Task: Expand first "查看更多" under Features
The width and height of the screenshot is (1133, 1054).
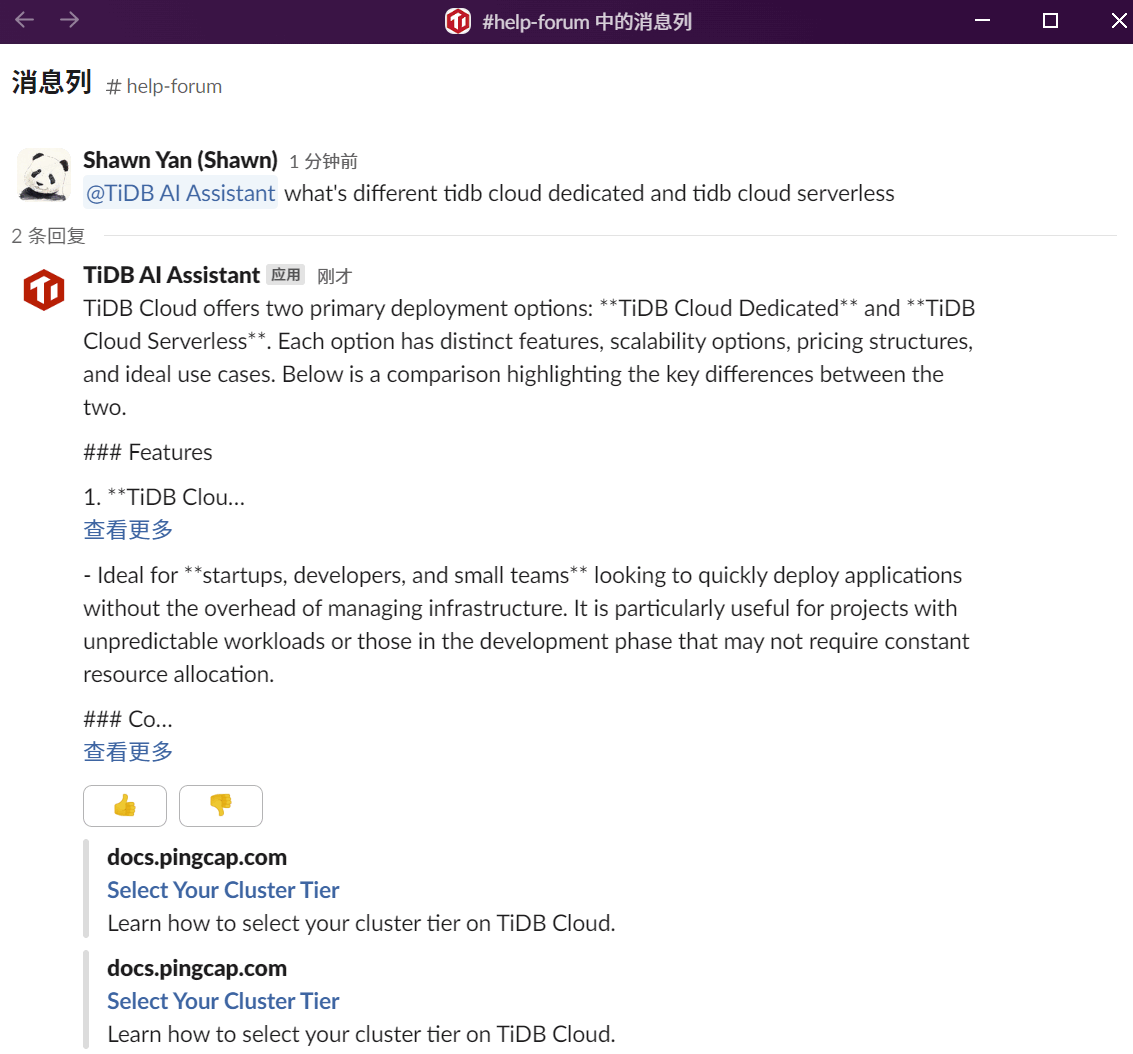Action: coord(128,530)
